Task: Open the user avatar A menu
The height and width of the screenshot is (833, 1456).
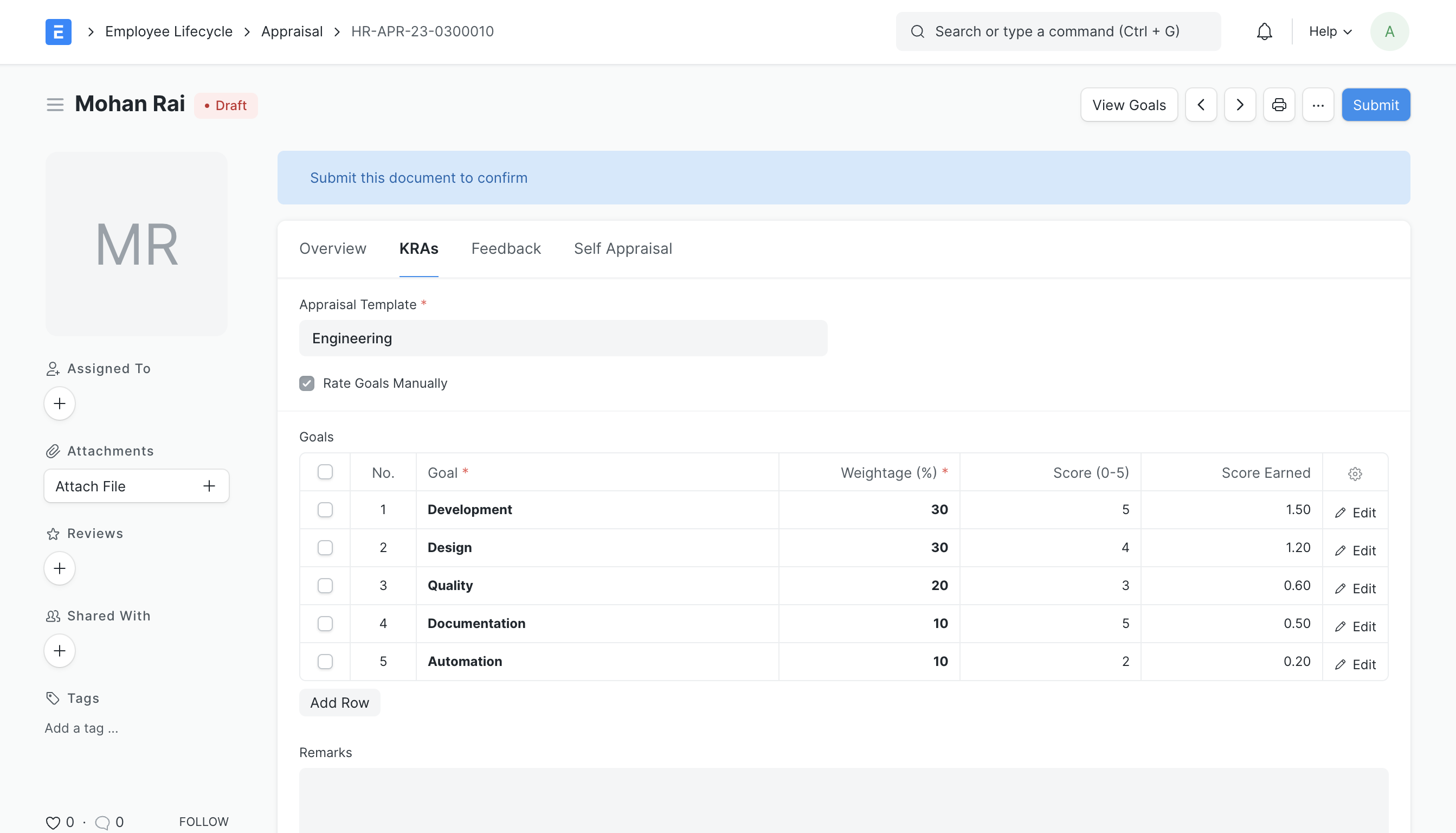Action: pos(1389,31)
